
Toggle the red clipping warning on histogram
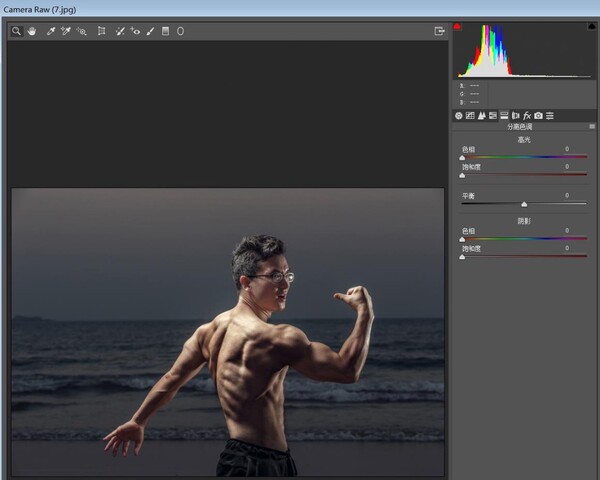point(457,26)
